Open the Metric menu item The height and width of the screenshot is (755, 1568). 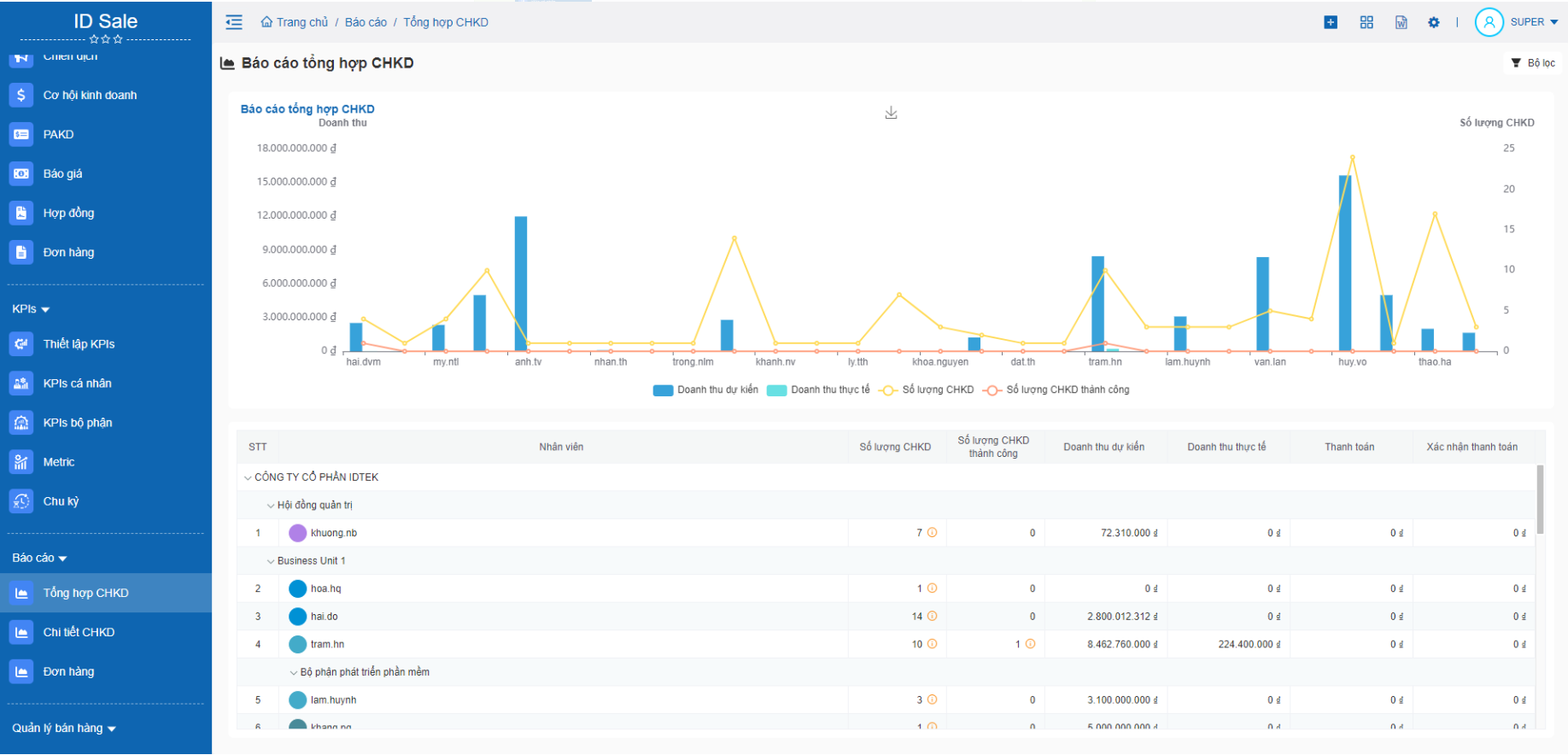coord(106,462)
